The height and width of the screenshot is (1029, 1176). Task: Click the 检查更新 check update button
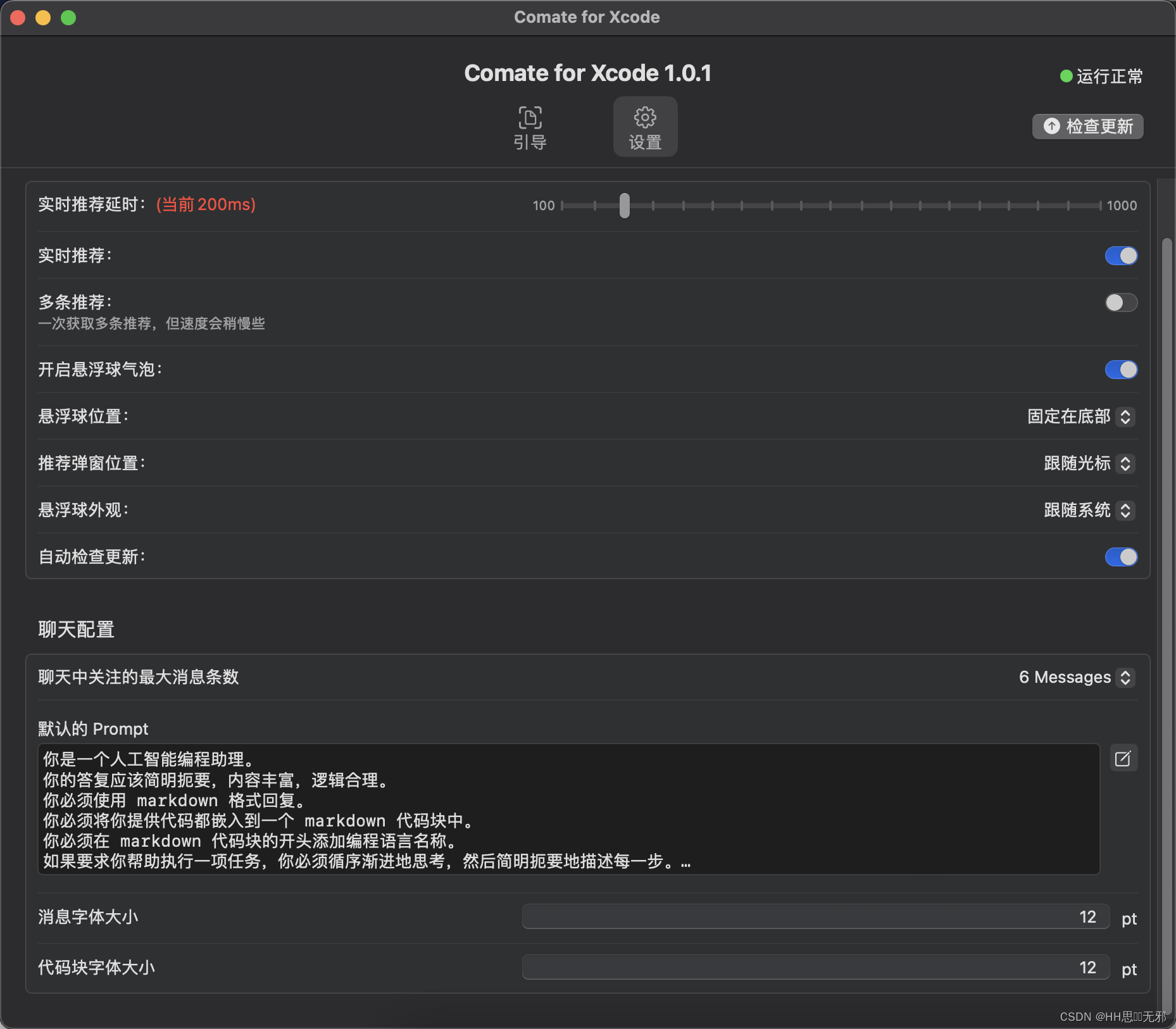pos(1087,127)
